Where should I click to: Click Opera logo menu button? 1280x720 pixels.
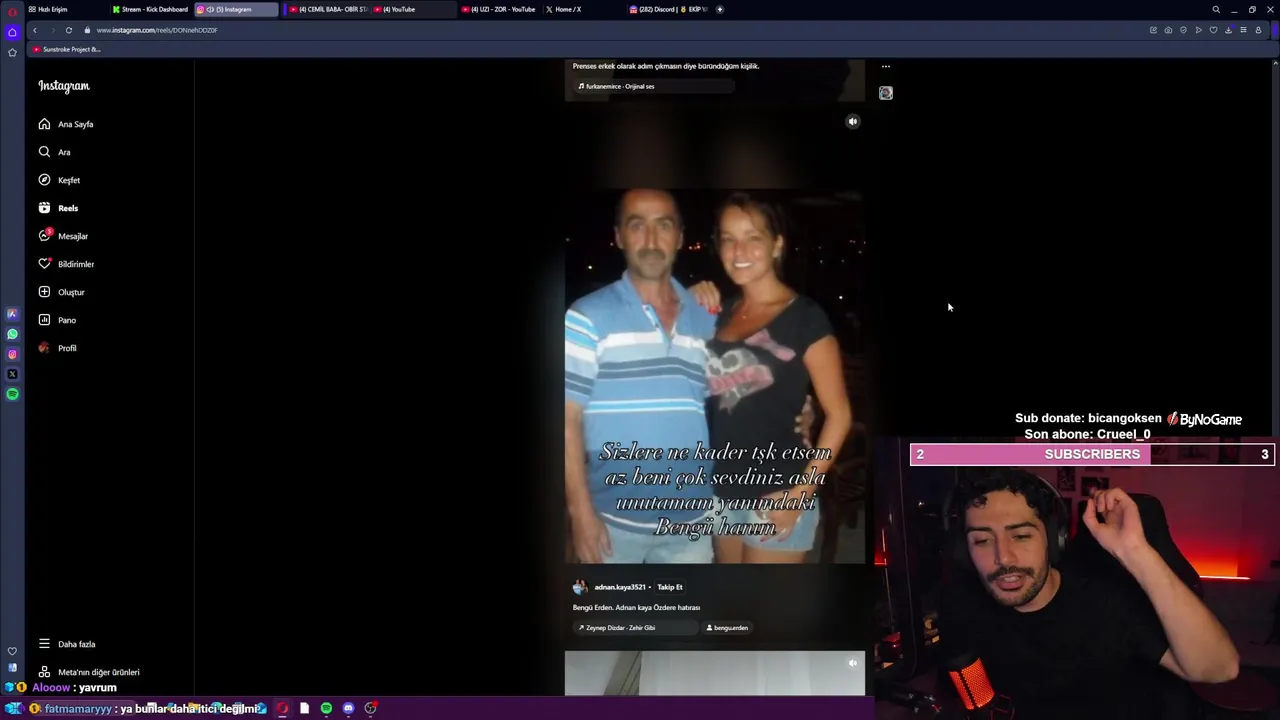tap(12, 11)
